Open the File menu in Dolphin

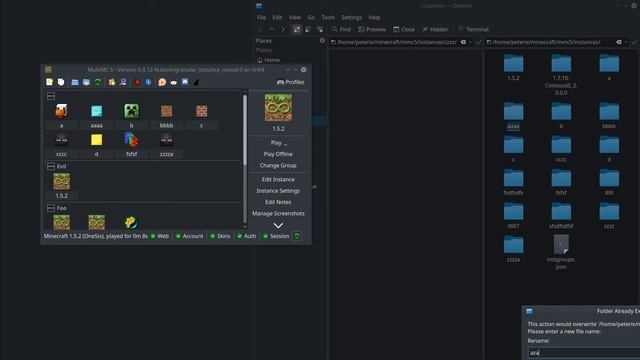click(x=261, y=18)
